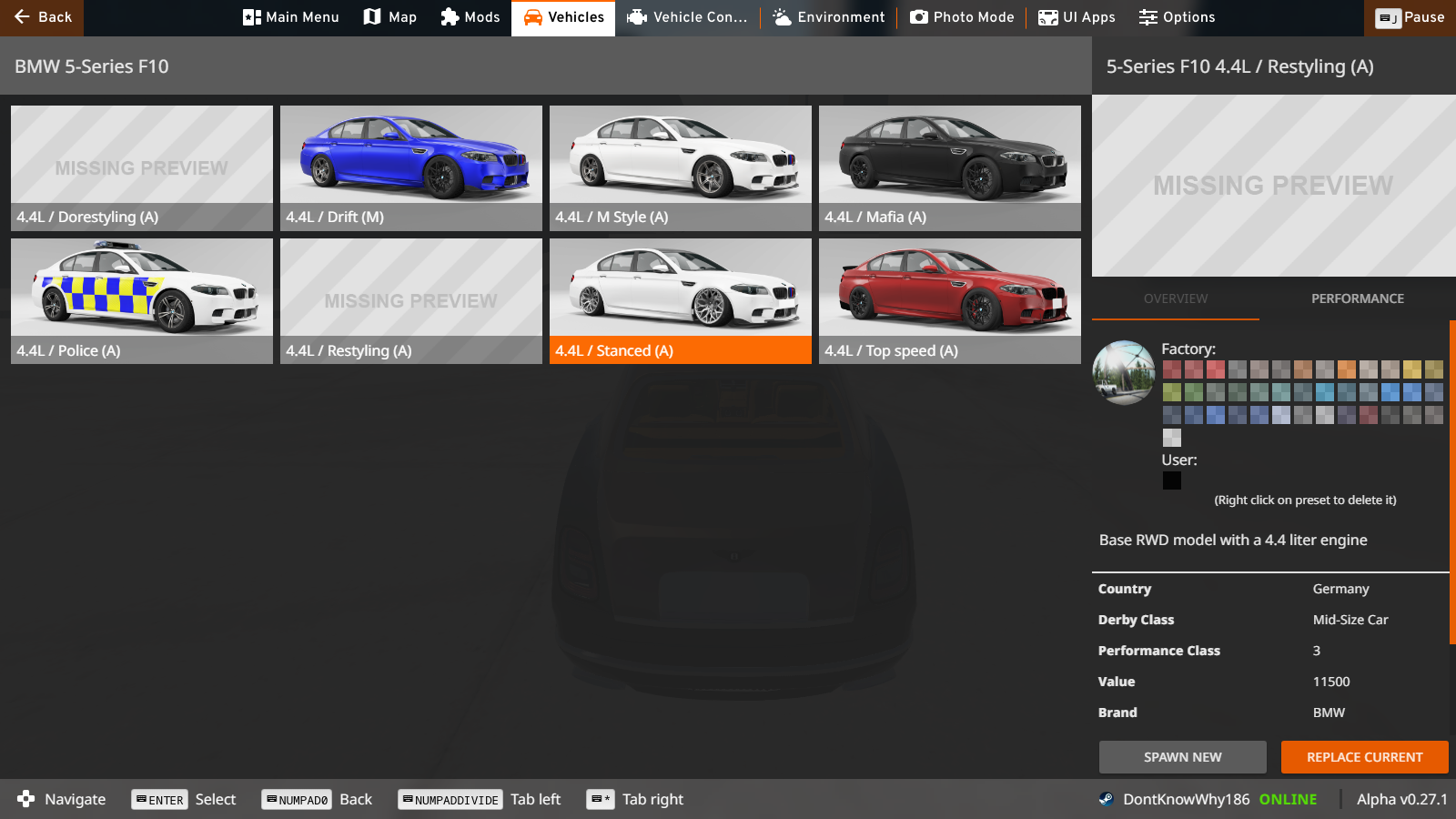The height and width of the screenshot is (819, 1456).
Task: Click the UI Apps monitor icon
Action: click(1048, 17)
